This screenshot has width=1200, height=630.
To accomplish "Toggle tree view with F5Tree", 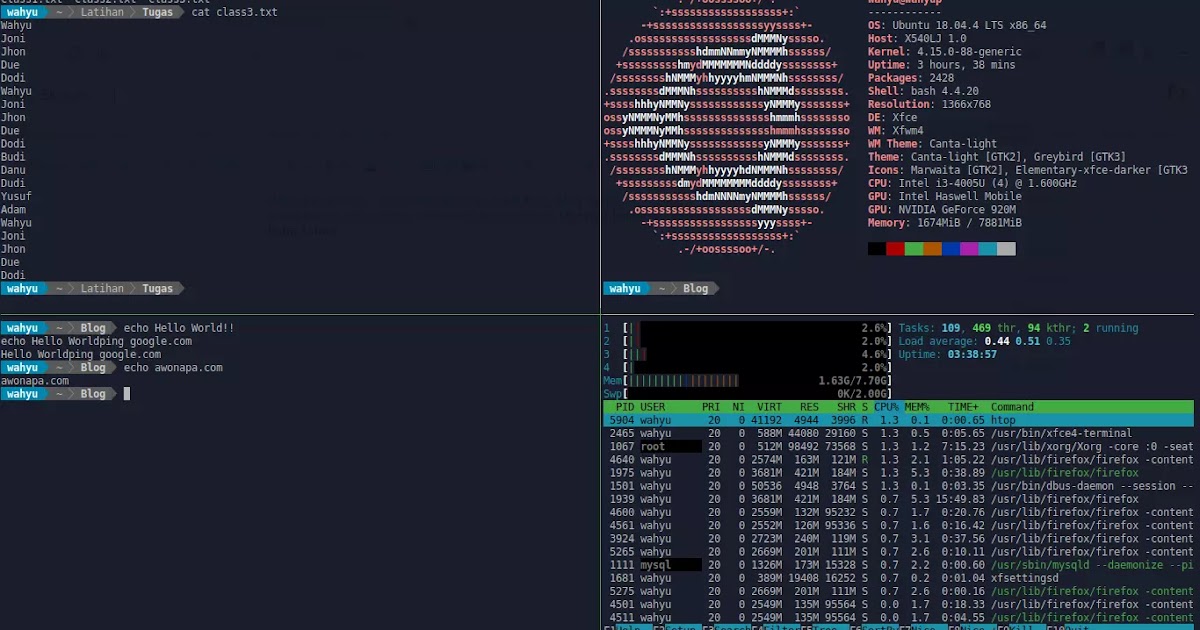I will pyautogui.click(x=825, y=628).
